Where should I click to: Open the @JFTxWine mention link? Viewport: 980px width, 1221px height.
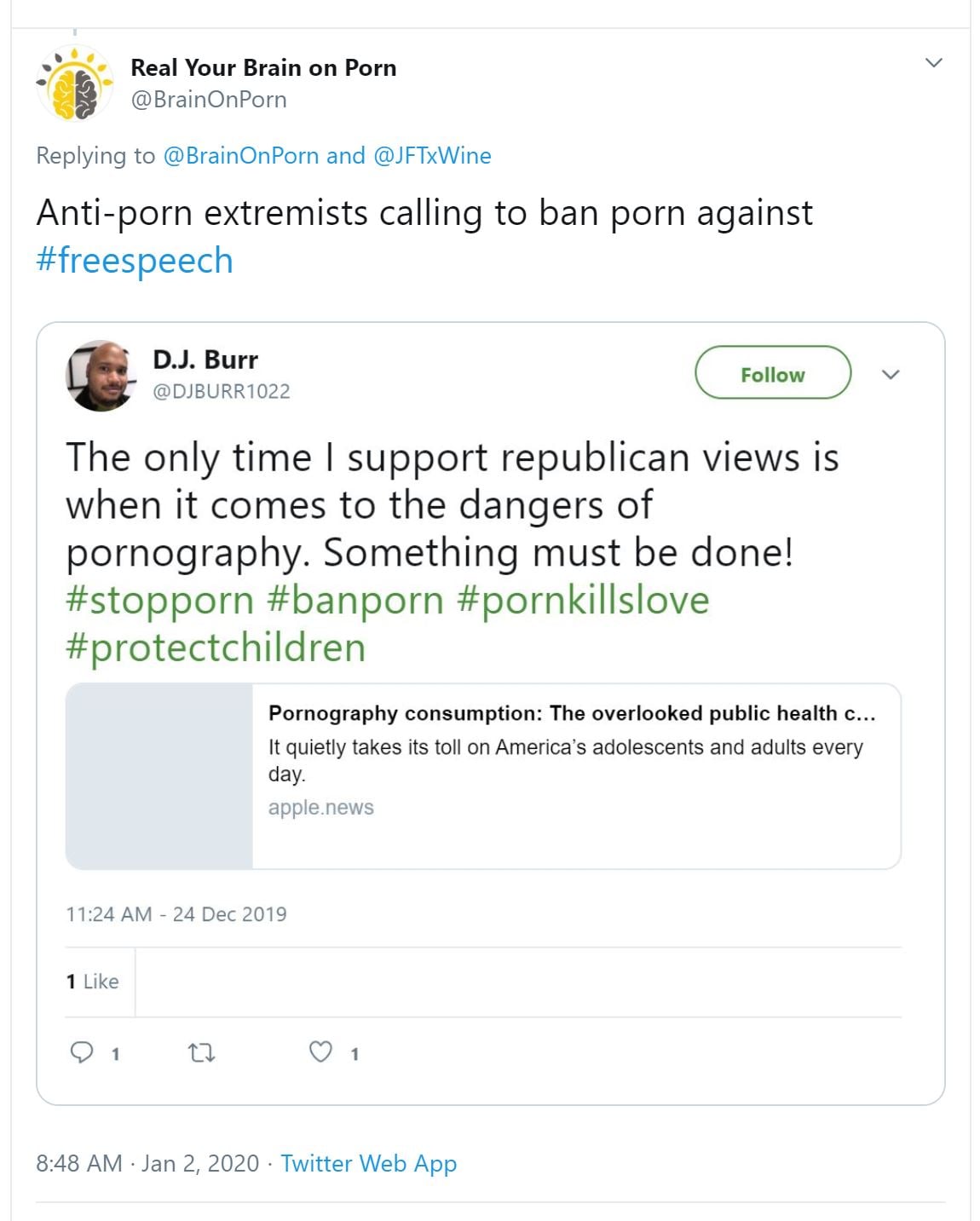click(432, 155)
